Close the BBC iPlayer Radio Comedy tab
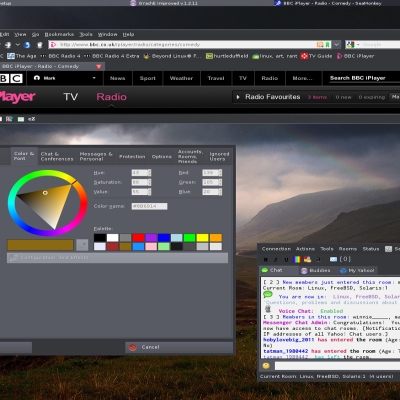This screenshot has width=400, height=400. tap(99, 66)
